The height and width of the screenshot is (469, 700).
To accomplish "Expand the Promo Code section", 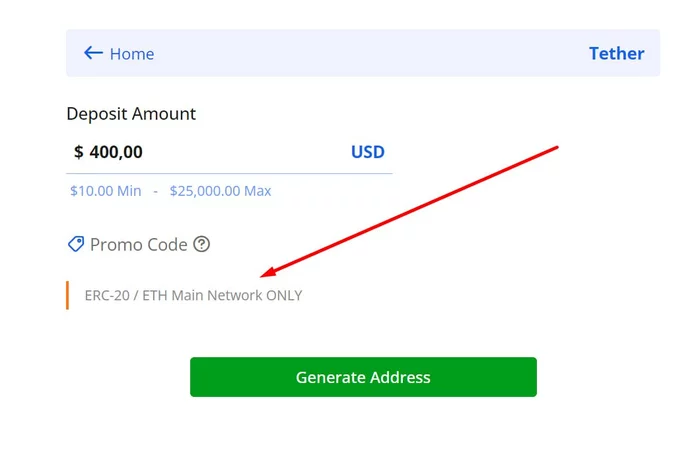I will pyautogui.click(x=138, y=244).
